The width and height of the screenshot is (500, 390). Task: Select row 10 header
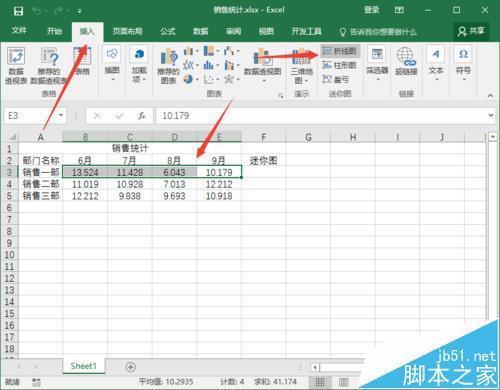[x=9, y=255]
